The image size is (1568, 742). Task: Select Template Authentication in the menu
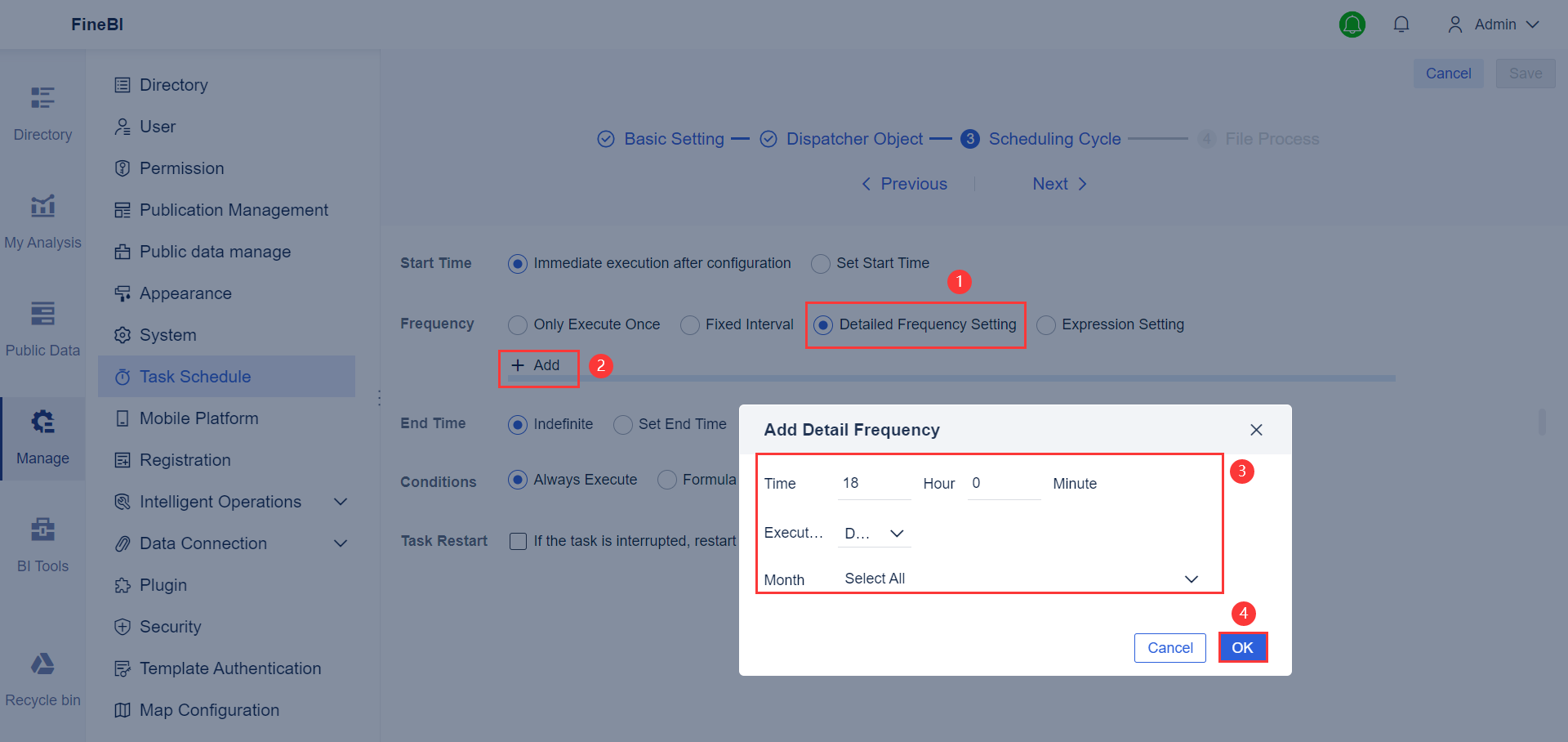click(229, 668)
